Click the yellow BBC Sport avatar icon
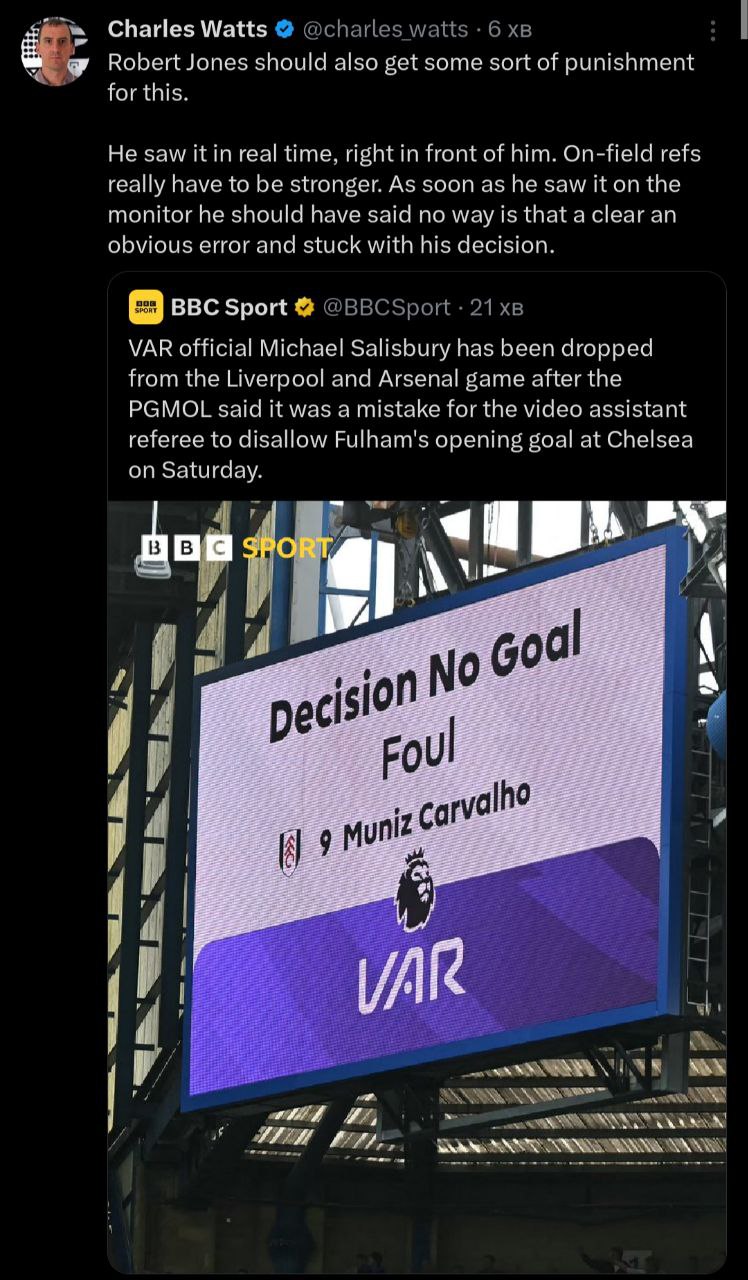This screenshot has width=748, height=1280. [146, 308]
